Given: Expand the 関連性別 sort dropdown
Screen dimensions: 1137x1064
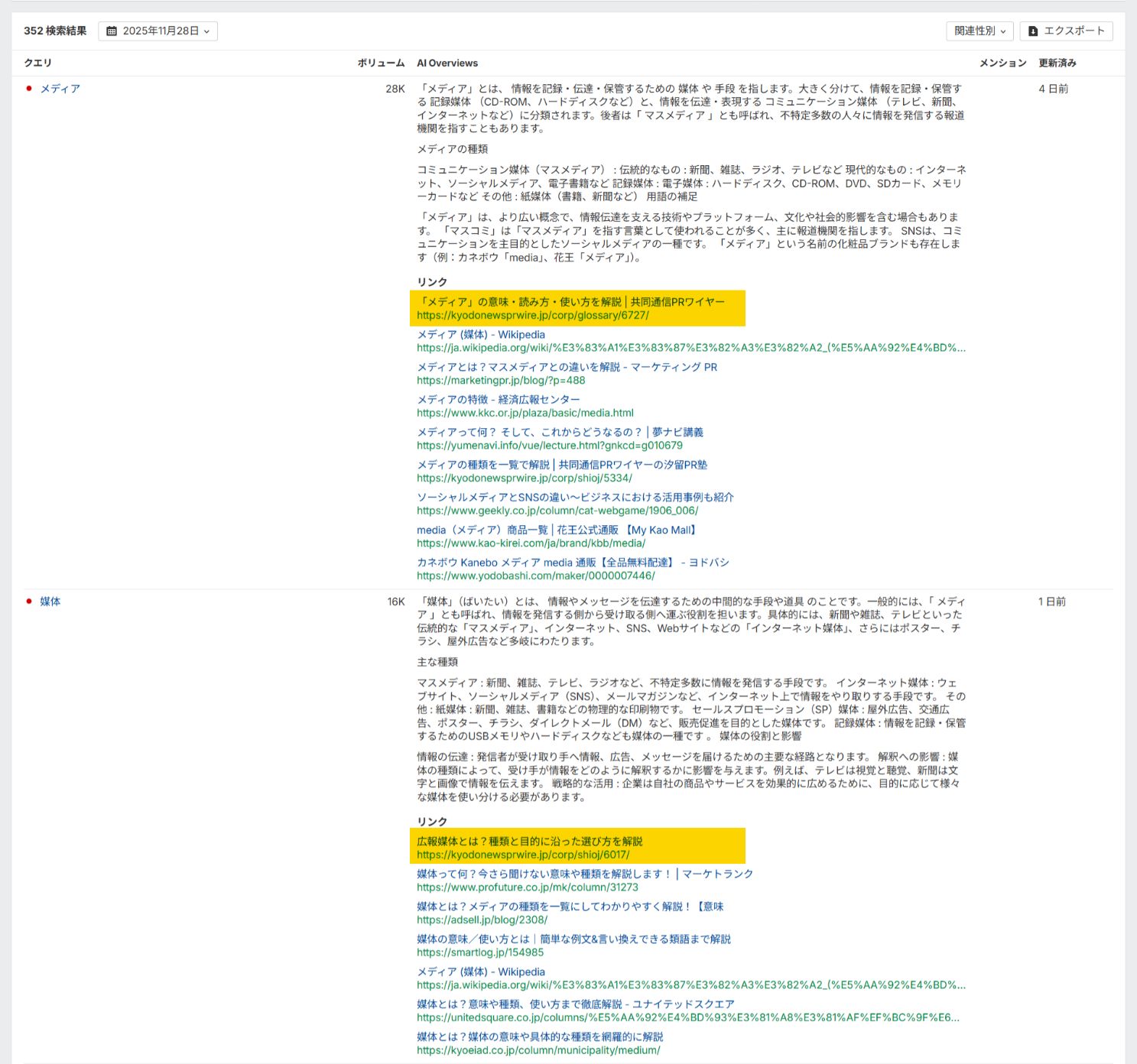Looking at the screenshot, I should click(979, 31).
